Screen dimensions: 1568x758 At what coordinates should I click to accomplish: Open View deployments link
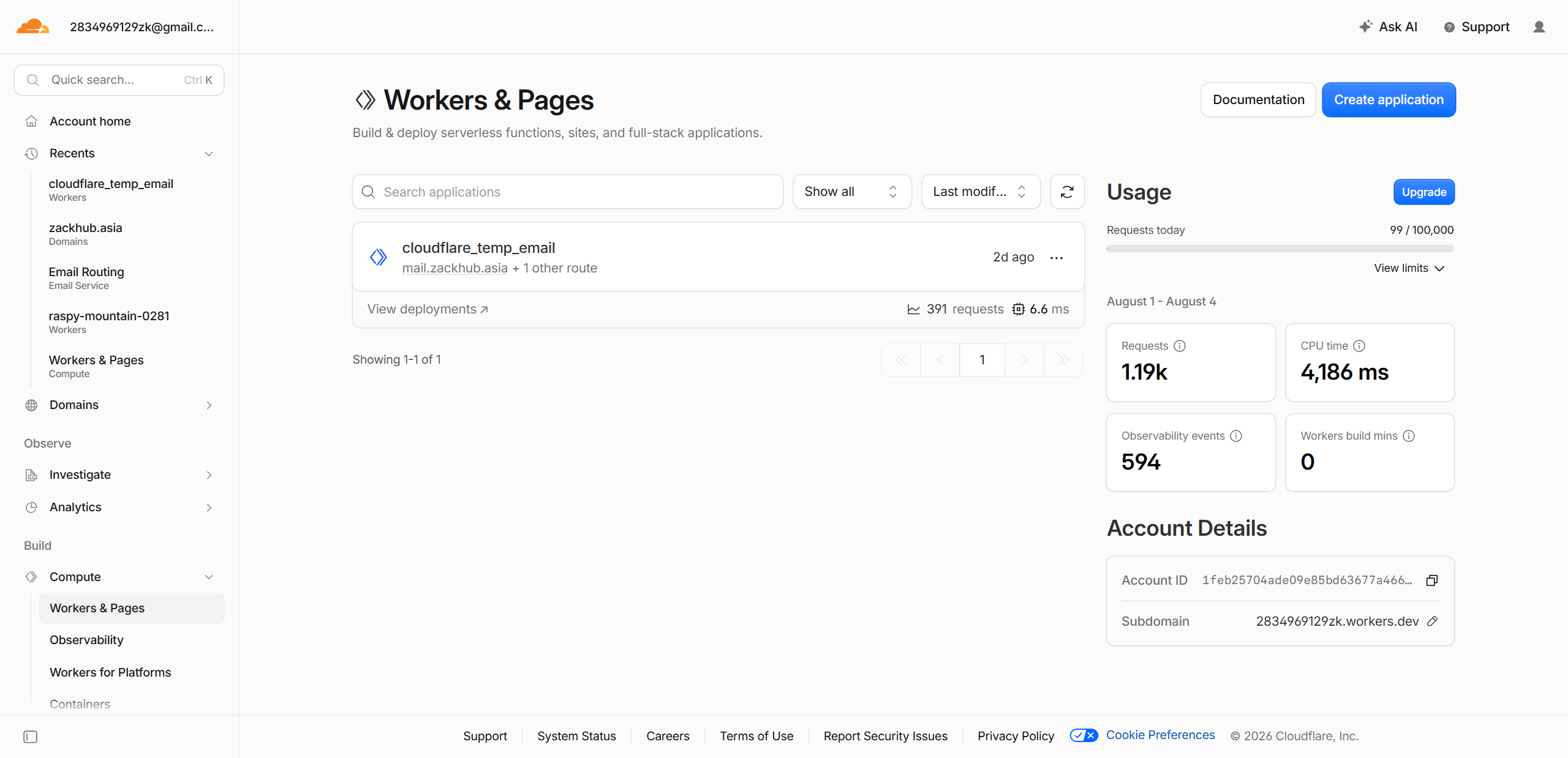click(x=428, y=309)
